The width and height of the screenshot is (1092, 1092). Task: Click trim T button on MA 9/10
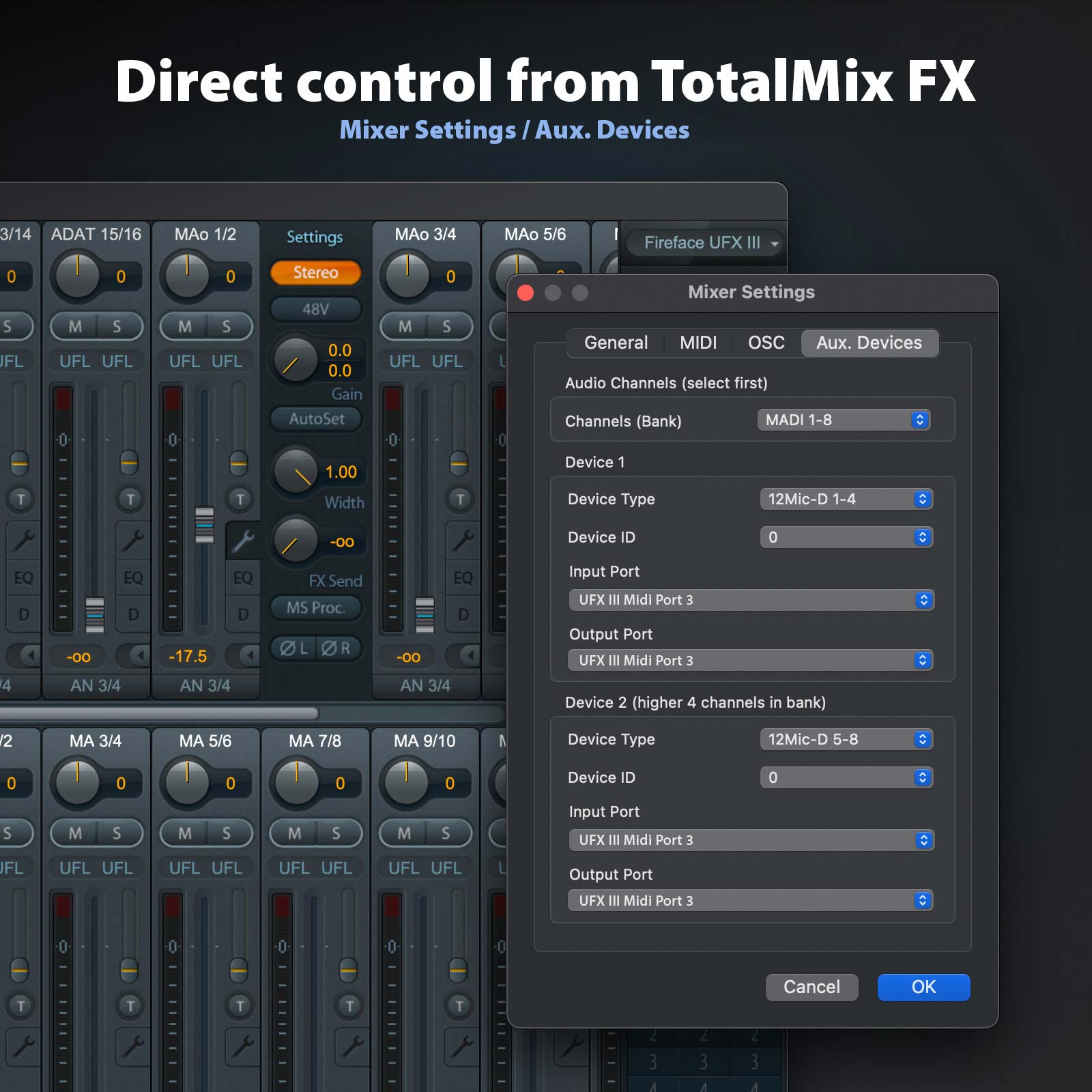459,1005
